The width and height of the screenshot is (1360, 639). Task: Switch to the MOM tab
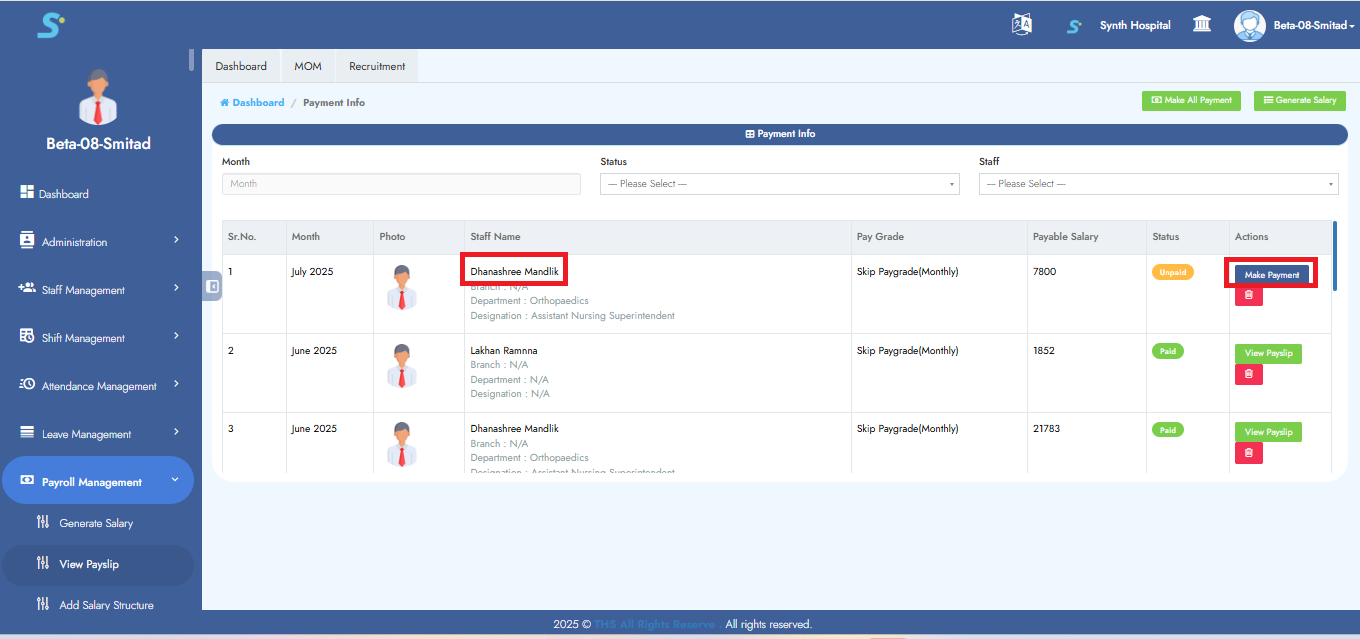pos(308,66)
